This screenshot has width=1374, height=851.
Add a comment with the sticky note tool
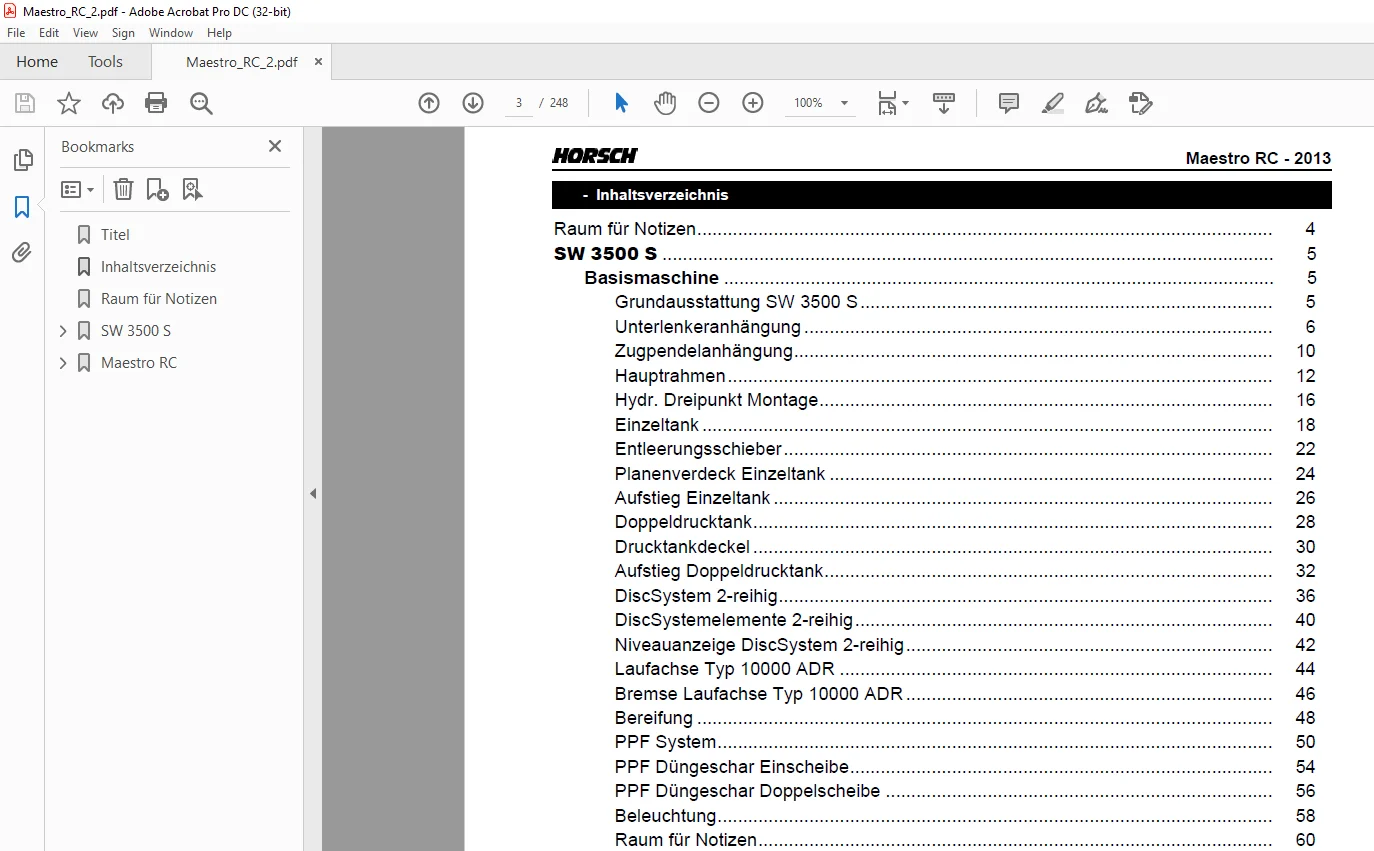(x=1009, y=103)
